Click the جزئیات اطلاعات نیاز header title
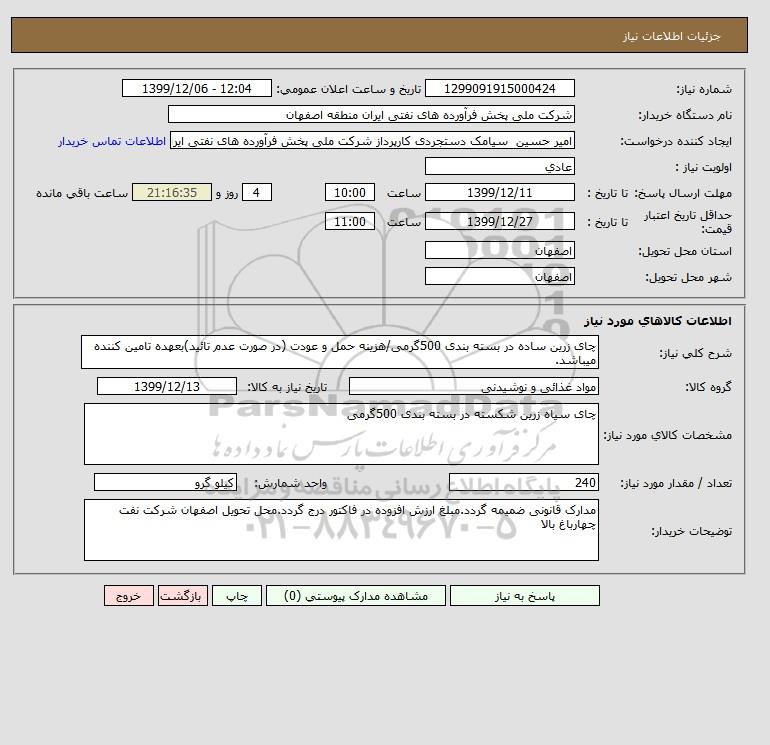Viewport: 770px width, 745px height. [x=671, y=36]
